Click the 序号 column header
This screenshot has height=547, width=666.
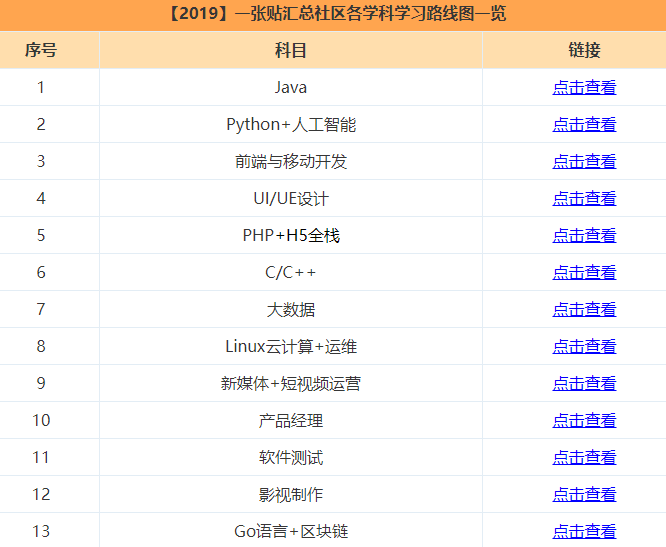[41, 50]
